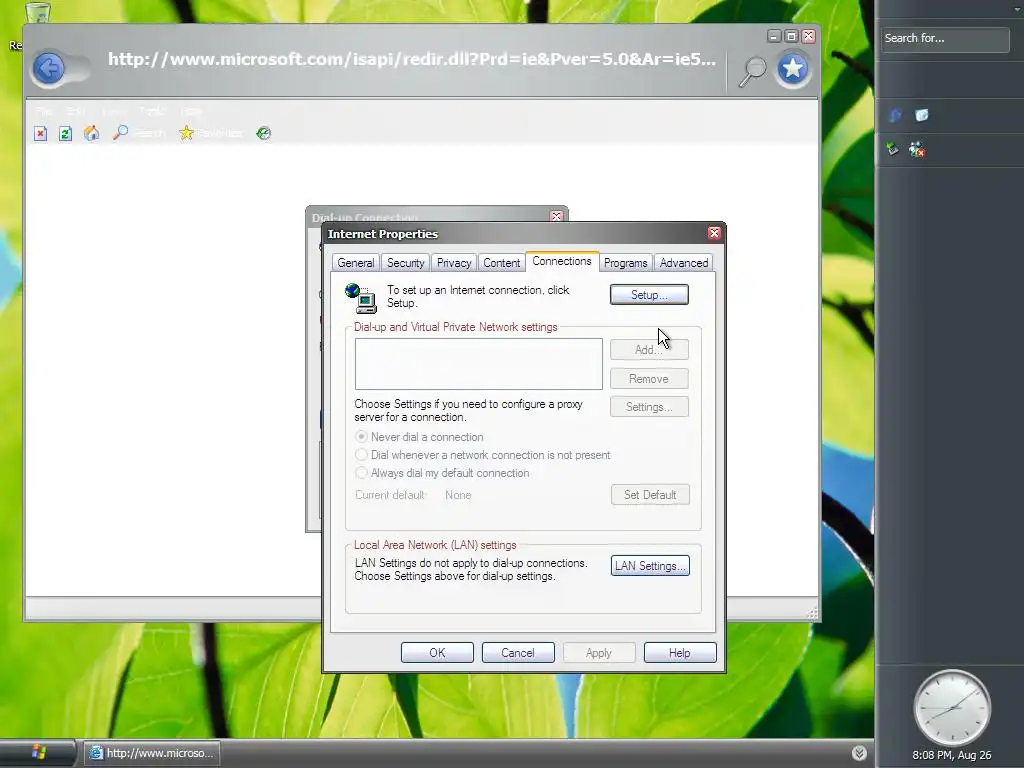Open the Messenger people icon in sidebar

click(917, 150)
